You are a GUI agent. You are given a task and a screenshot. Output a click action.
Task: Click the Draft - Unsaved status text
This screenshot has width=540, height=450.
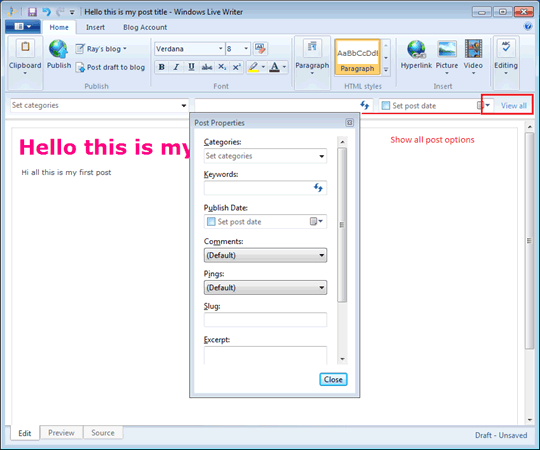[501, 435]
